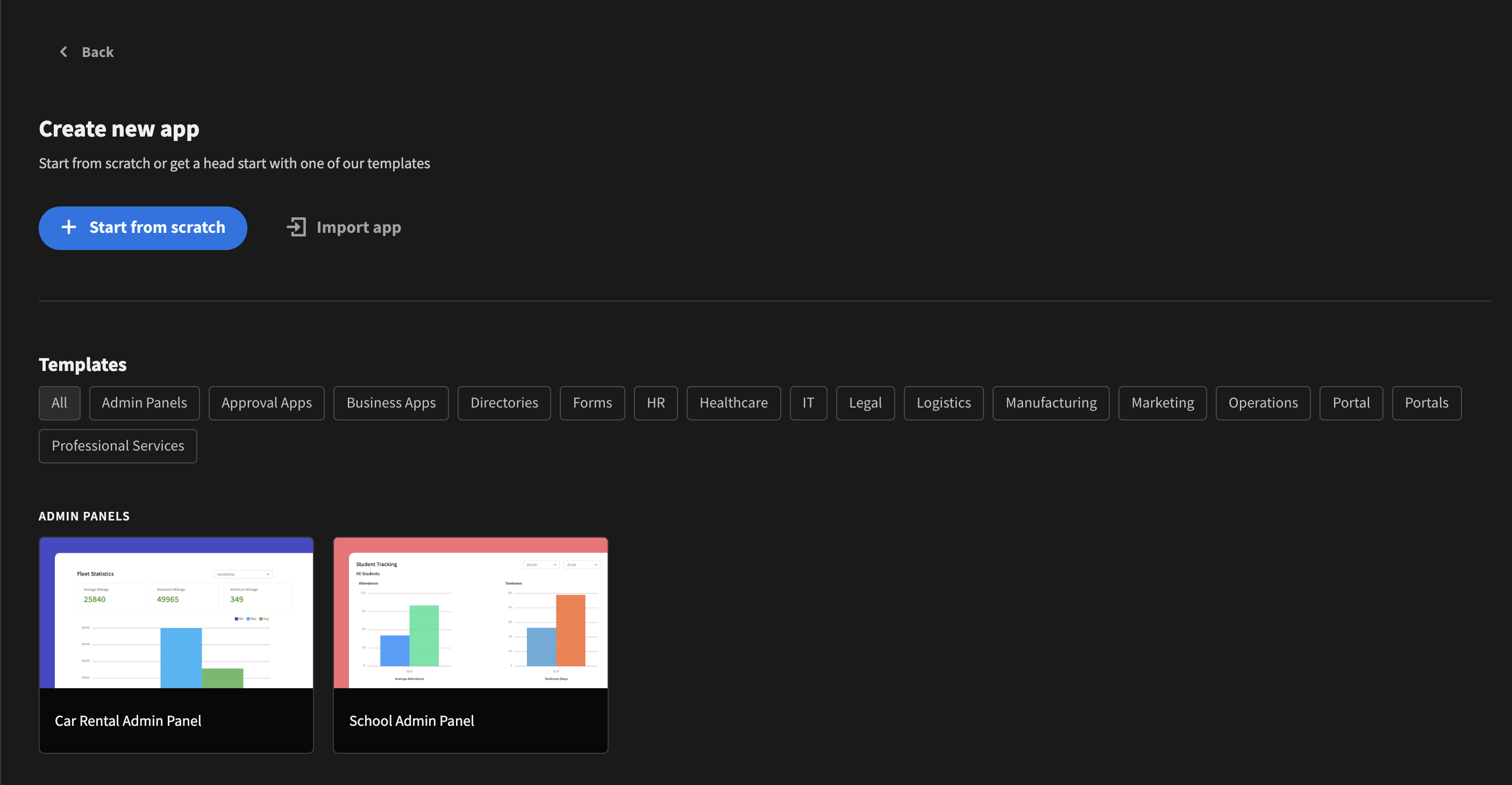The width and height of the screenshot is (1512, 785).
Task: Select the Healthcare category
Action: [734, 403]
